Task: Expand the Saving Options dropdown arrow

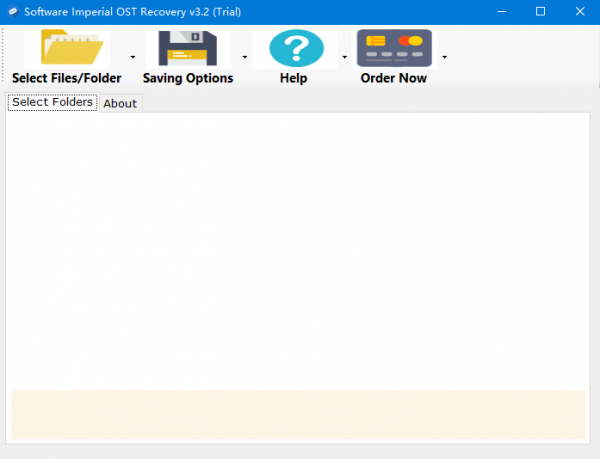Action: click(x=245, y=57)
